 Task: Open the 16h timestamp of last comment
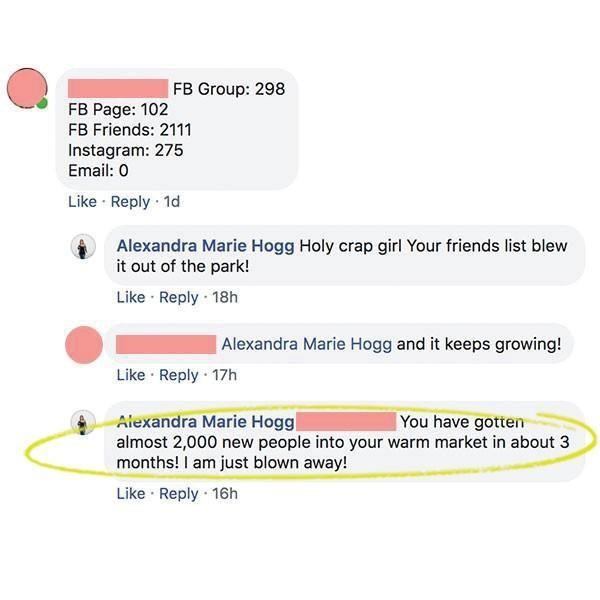coord(225,493)
